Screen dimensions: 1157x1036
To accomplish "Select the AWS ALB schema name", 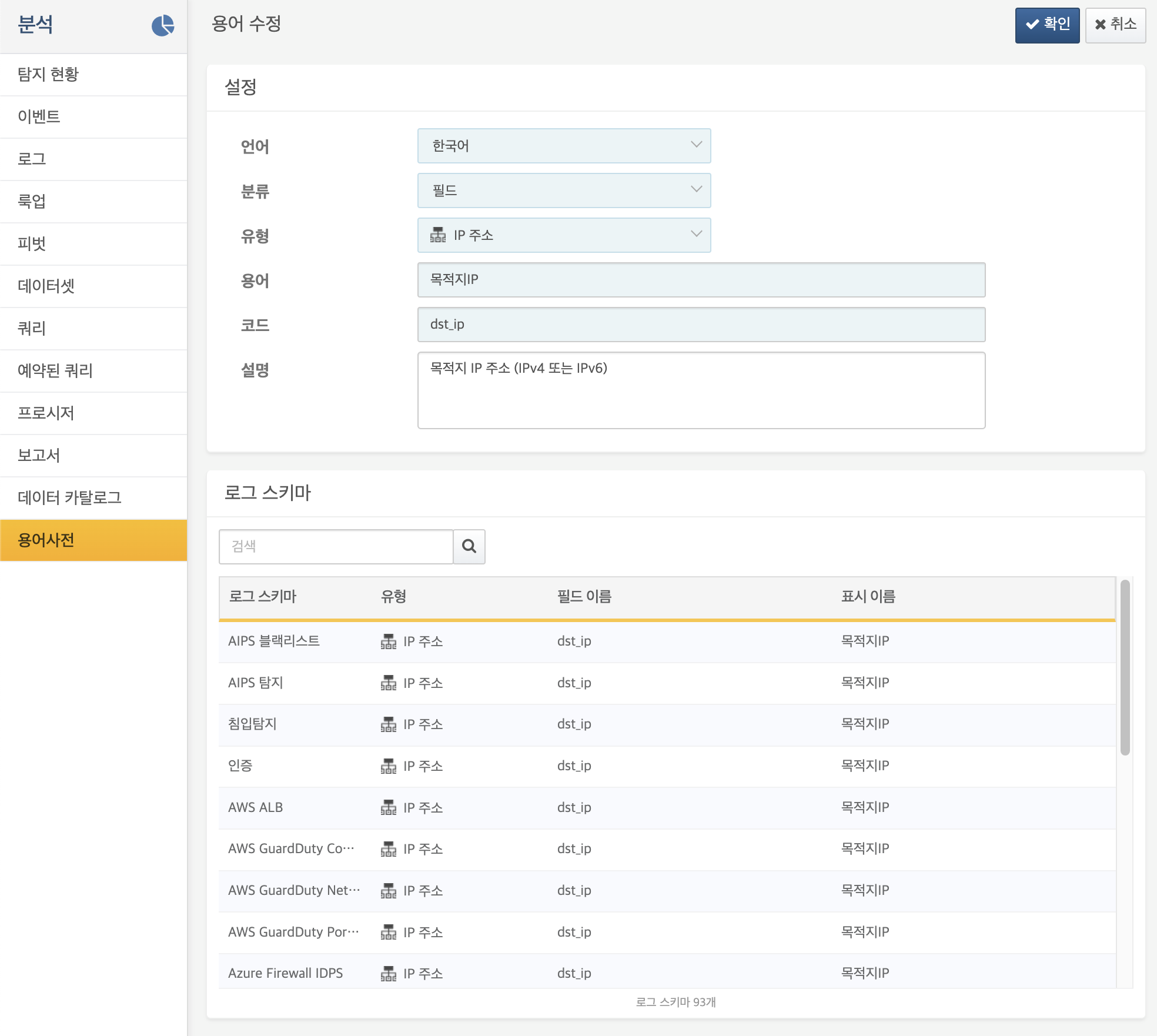I will (x=256, y=807).
